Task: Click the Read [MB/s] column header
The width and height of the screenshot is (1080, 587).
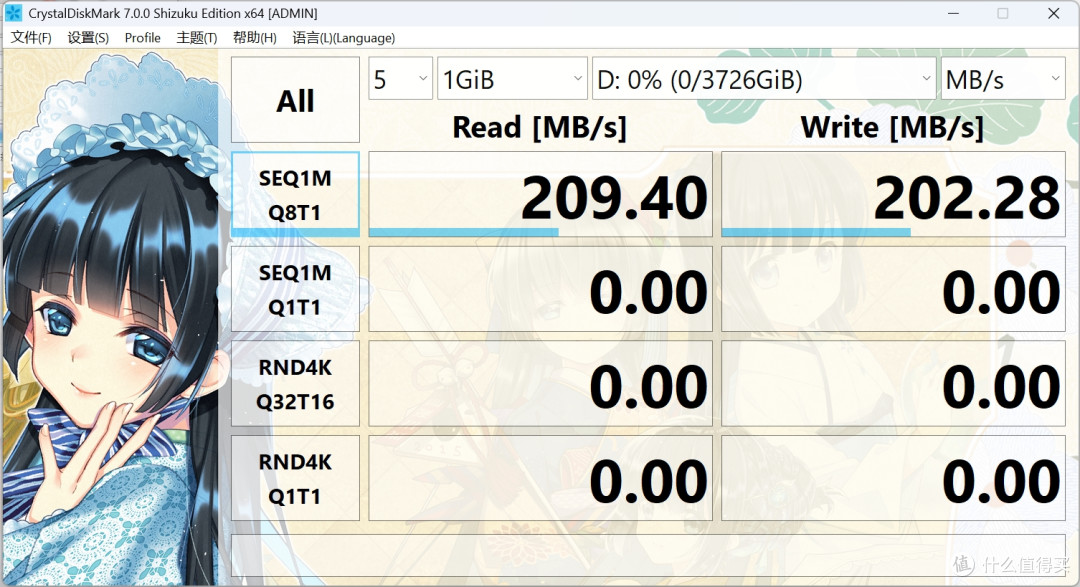Action: 539,127
